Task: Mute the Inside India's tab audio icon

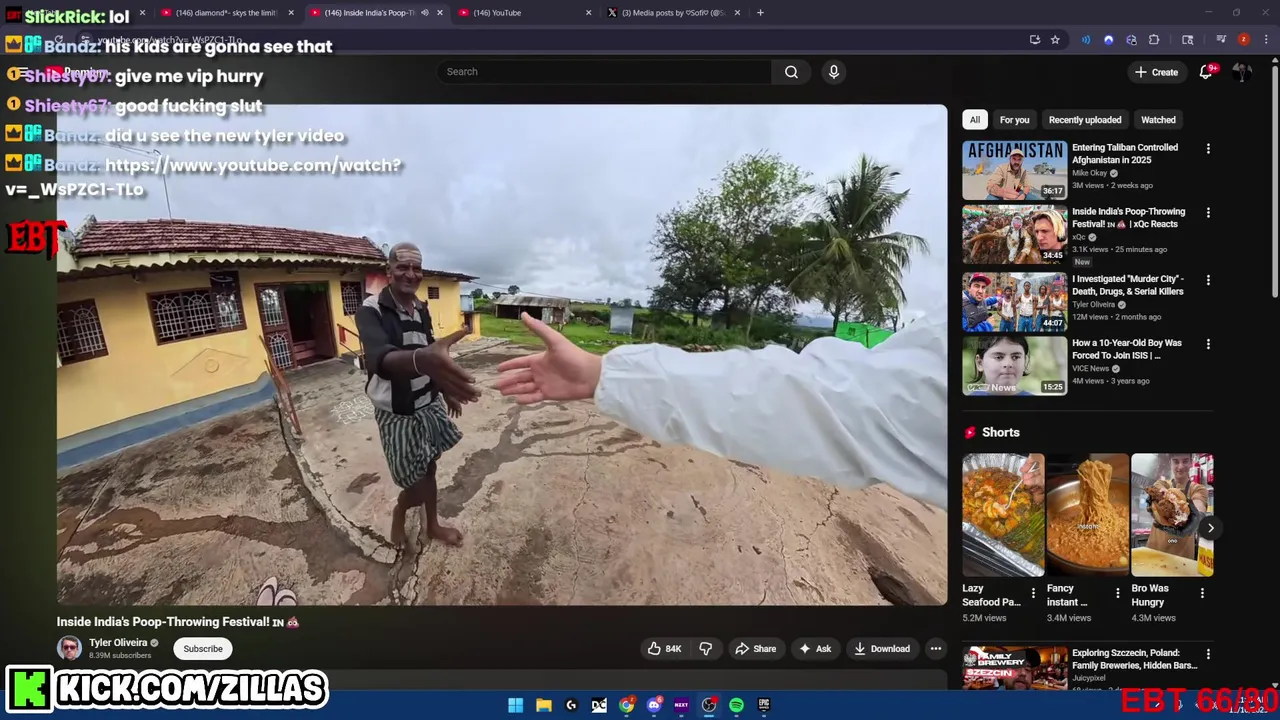Action: pyautogui.click(x=424, y=13)
